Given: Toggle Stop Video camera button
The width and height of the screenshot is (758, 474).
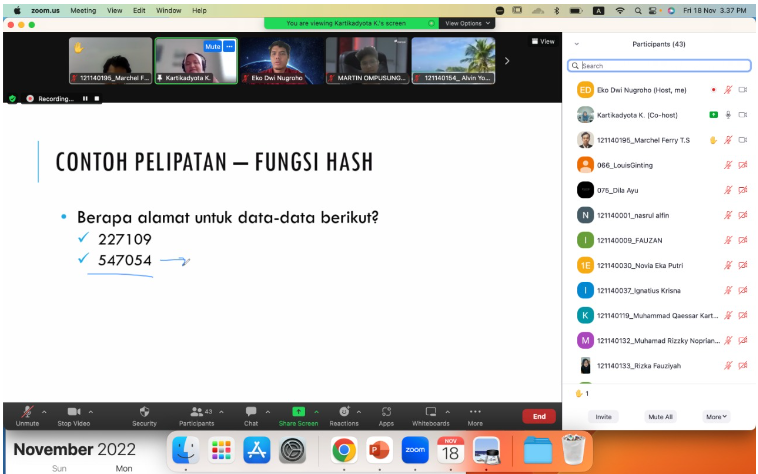Looking at the screenshot, I should 73,412.
